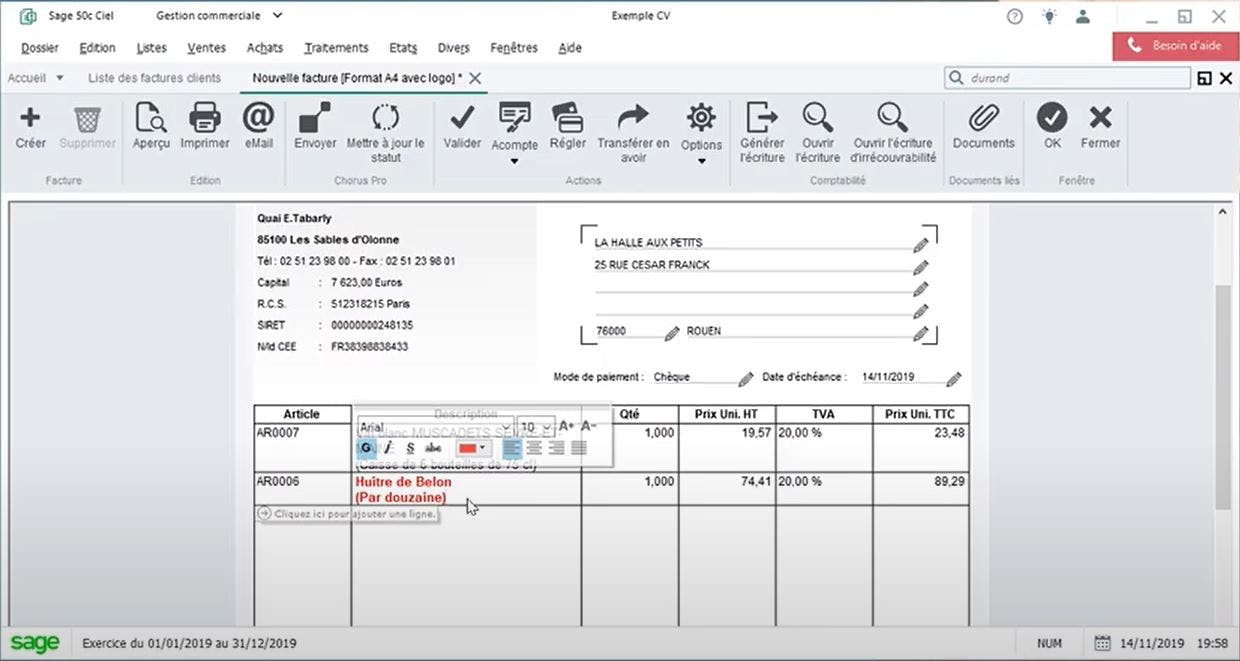Viewport: 1240px width, 661px height.
Task: Edit Date d'échéance pencil icon
Action: pos(954,379)
